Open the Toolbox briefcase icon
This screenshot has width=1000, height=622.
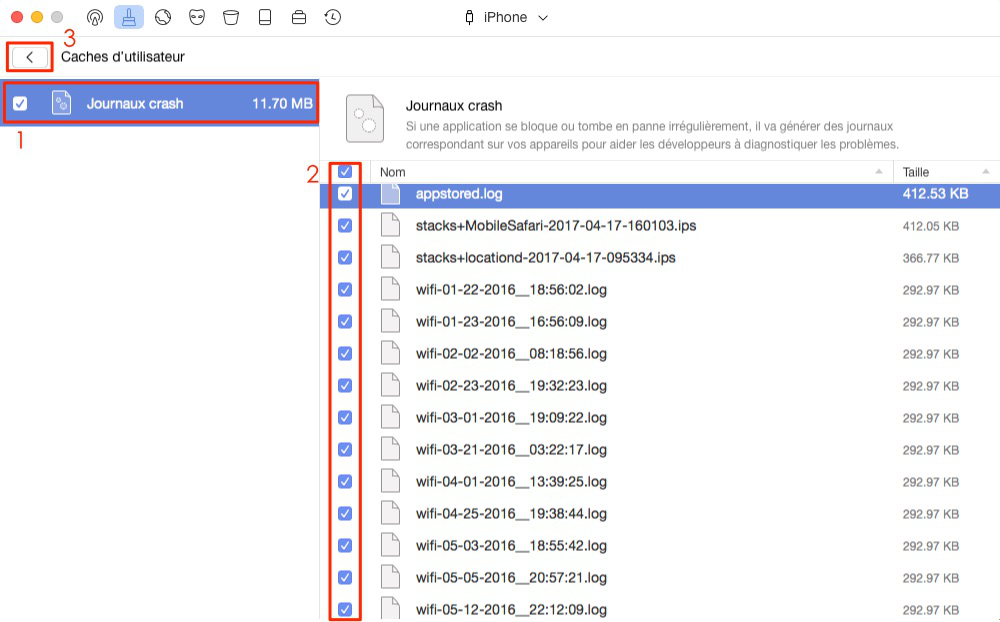point(298,17)
